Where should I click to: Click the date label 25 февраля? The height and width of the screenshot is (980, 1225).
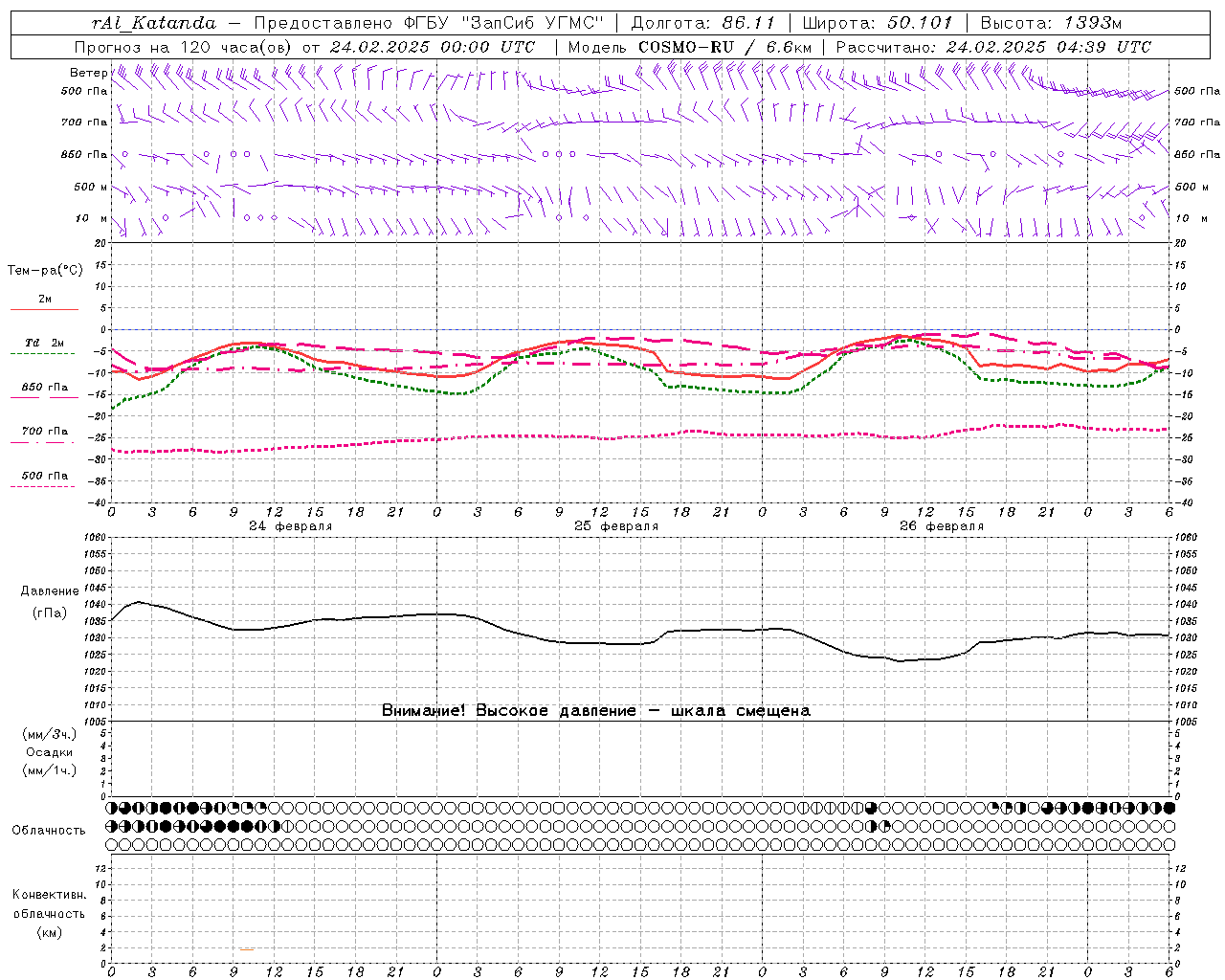click(x=616, y=526)
